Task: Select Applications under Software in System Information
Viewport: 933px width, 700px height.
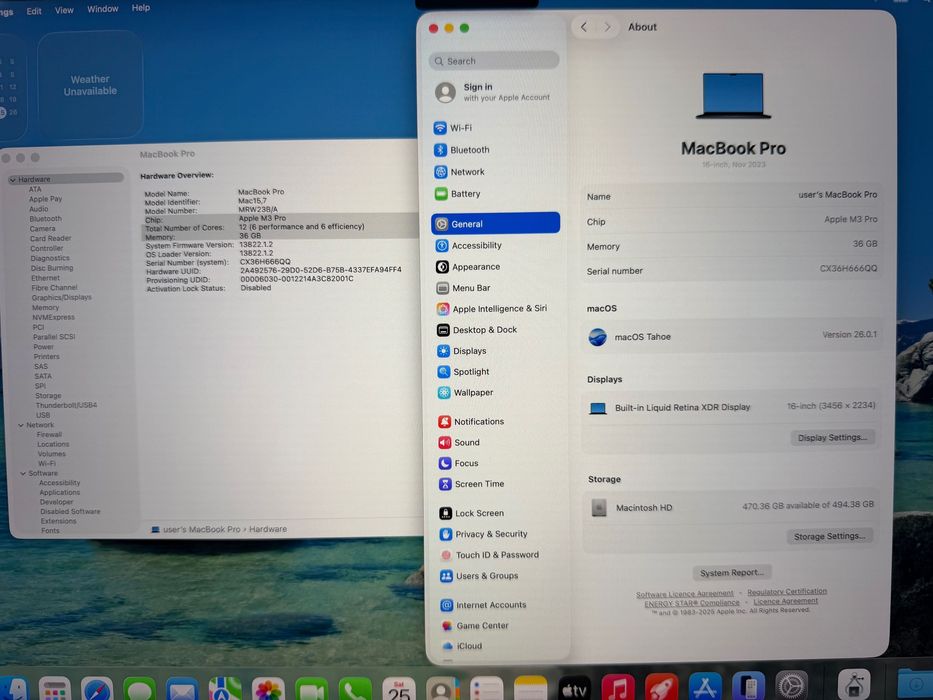Action: pyautogui.click(x=60, y=492)
